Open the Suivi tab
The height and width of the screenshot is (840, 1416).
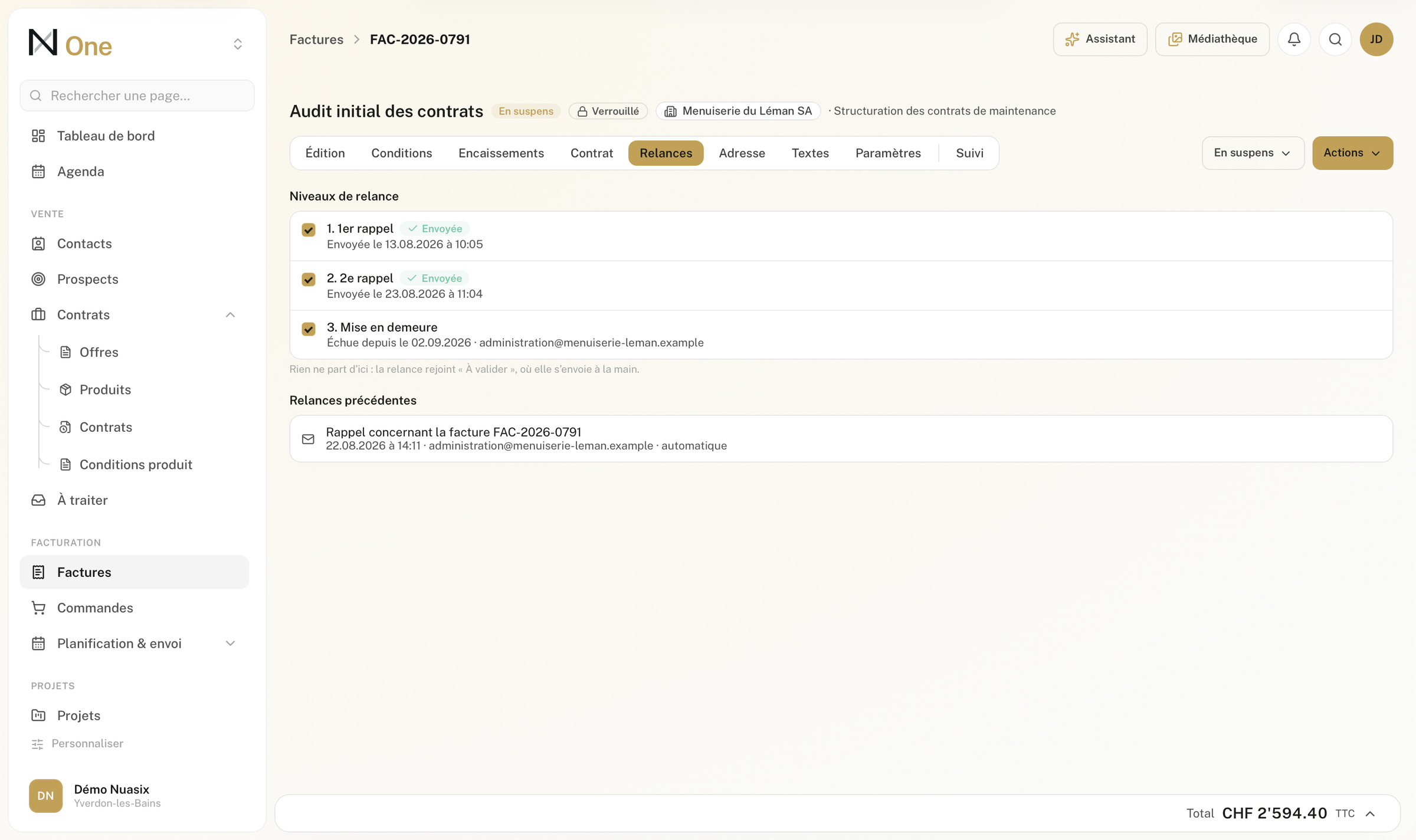969,153
